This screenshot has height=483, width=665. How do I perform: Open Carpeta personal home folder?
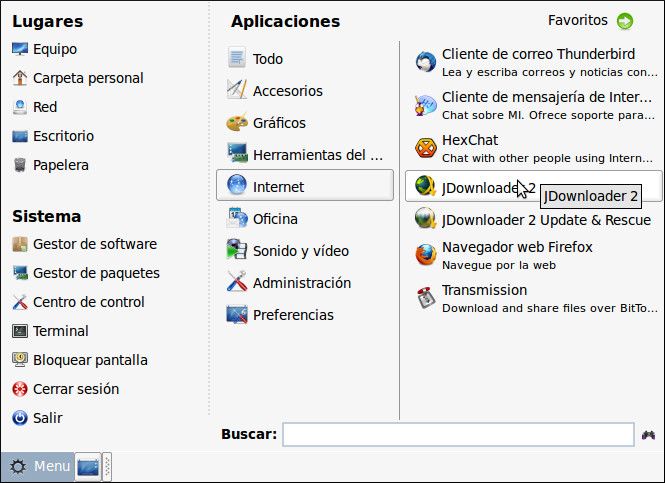87,78
